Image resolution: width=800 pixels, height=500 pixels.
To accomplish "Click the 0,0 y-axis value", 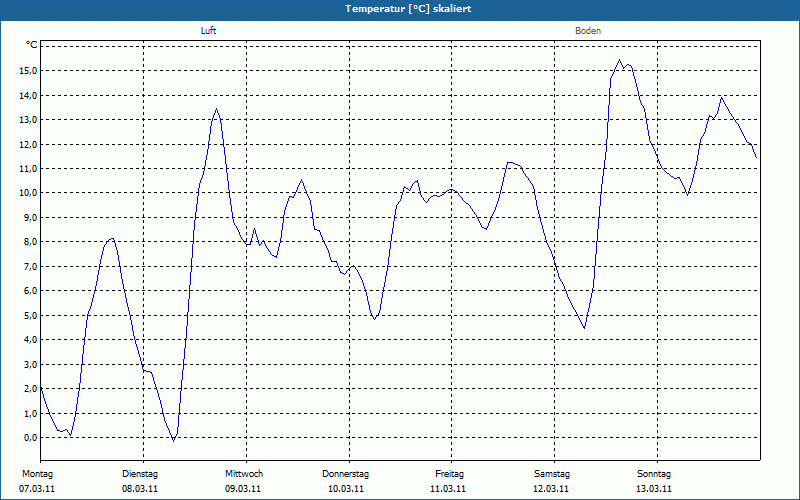I will point(30,438).
